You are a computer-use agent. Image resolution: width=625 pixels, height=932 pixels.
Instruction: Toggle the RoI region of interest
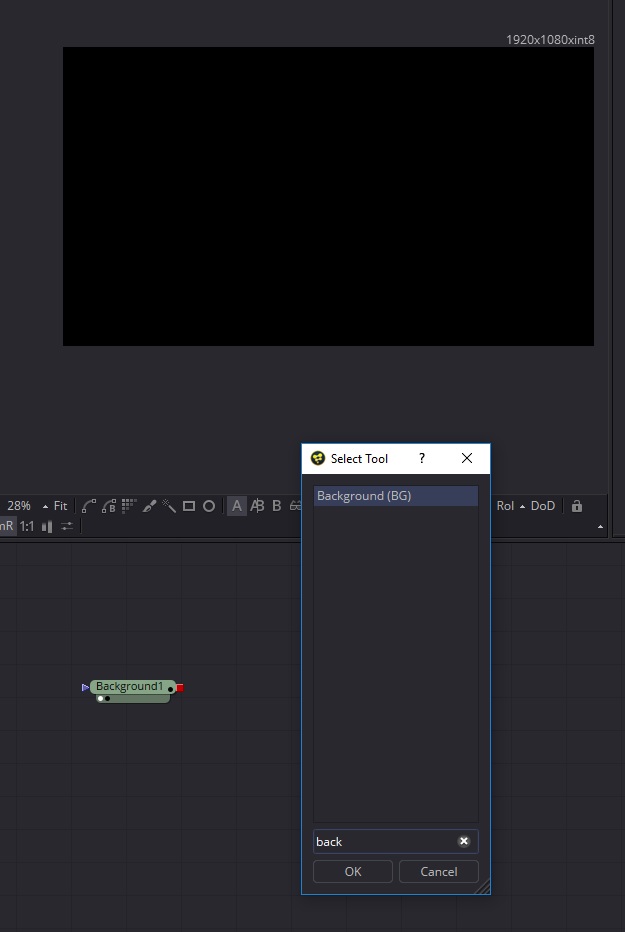(505, 506)
